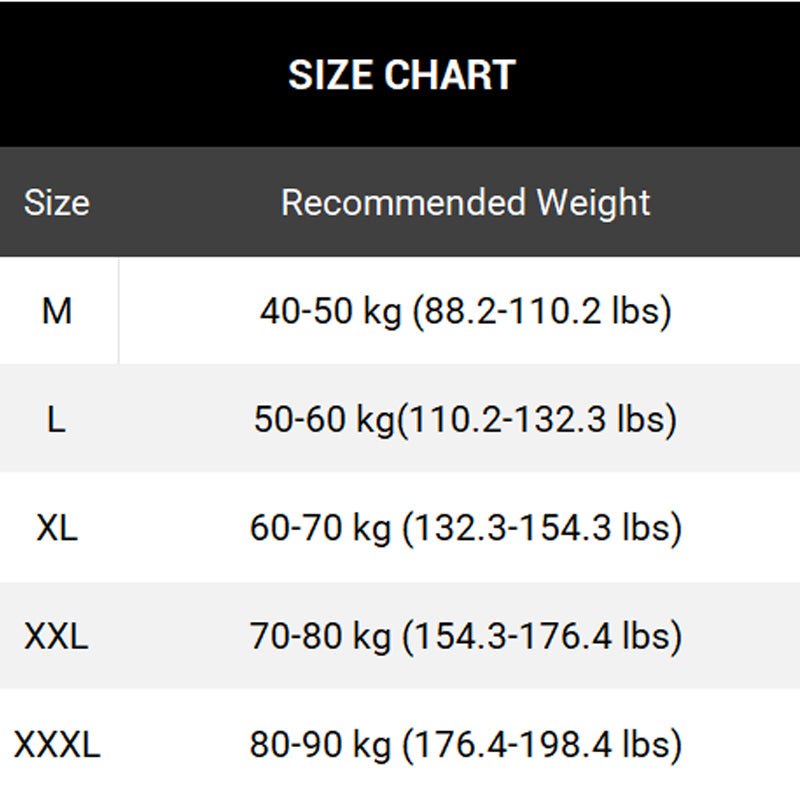This screenshot has height=800, width=800.
Task: Click the 70-80 kg weight range
Action: (x=320, y=636)
